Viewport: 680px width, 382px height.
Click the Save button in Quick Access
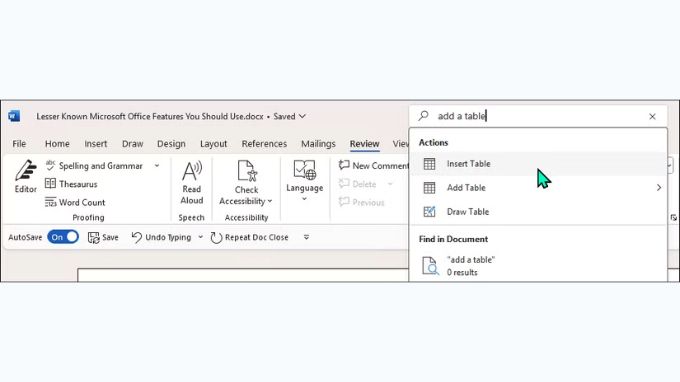pos(103,237)
